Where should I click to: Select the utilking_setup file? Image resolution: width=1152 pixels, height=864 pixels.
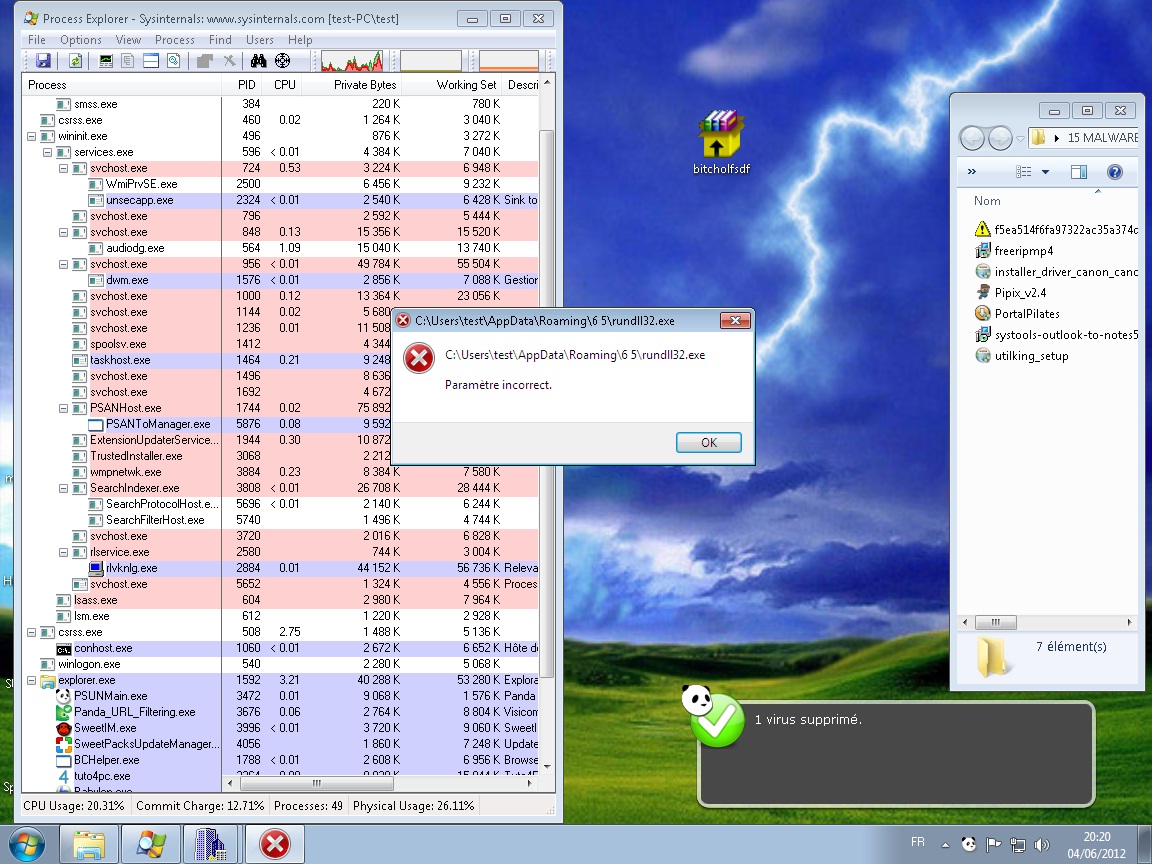point(1022,356)
